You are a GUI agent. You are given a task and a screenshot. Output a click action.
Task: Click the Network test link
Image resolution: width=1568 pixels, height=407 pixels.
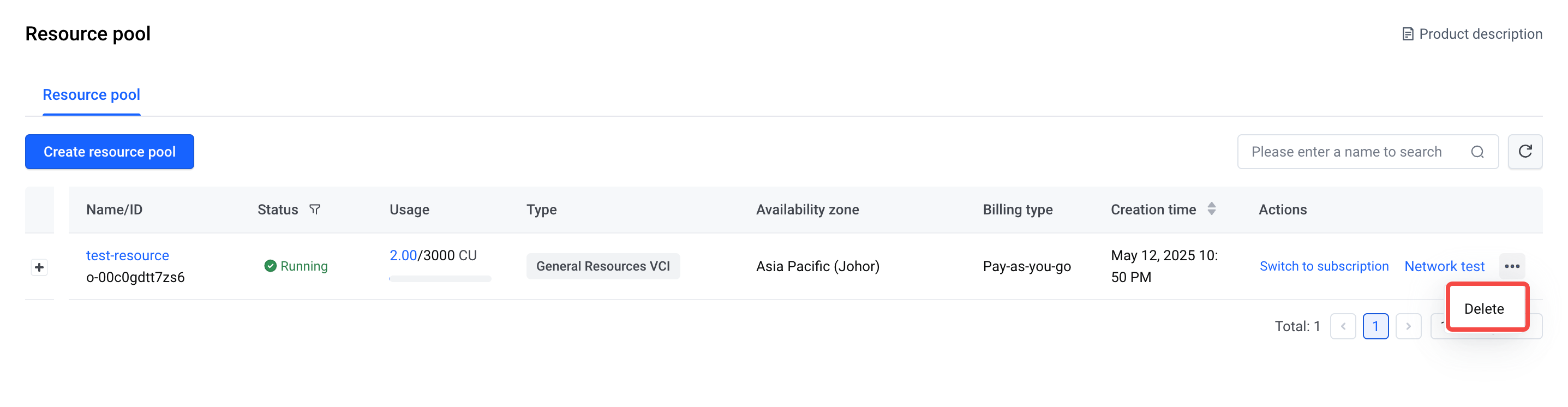[1444, 266]
